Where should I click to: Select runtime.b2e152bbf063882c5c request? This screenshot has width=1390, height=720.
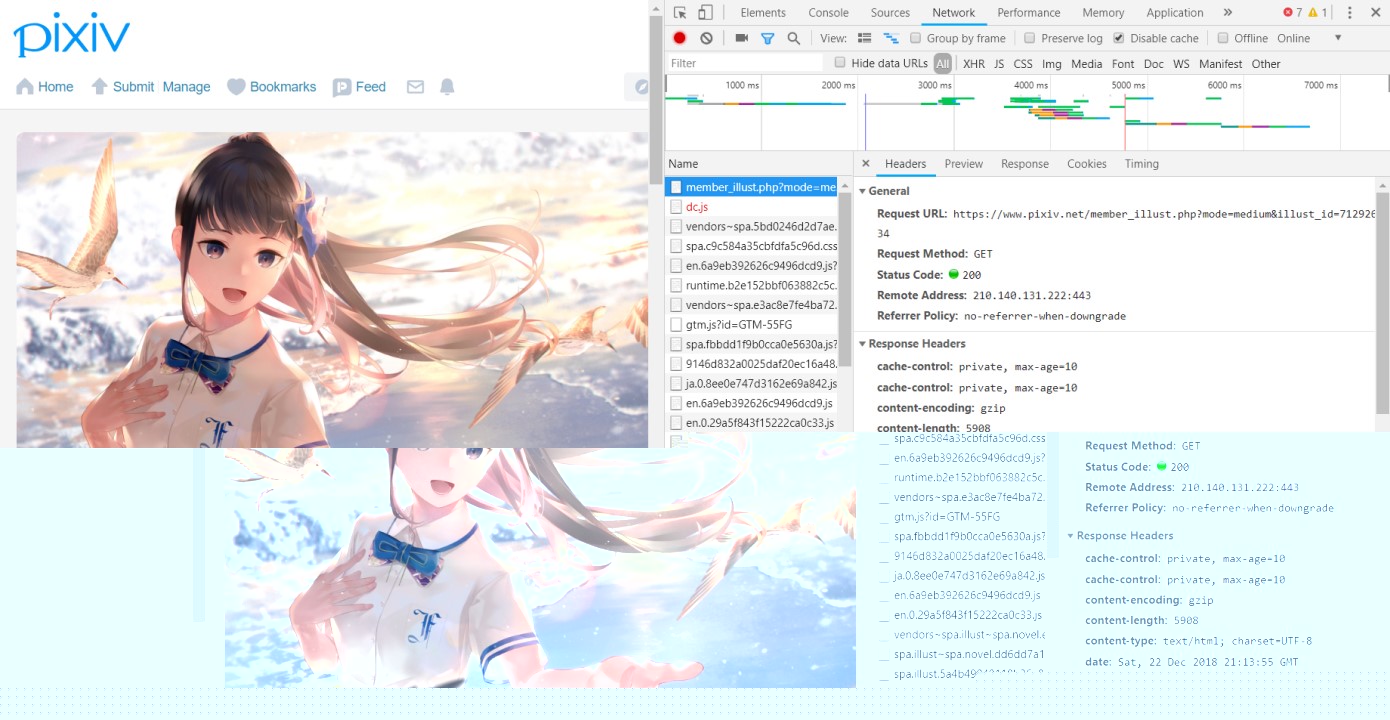751,285
